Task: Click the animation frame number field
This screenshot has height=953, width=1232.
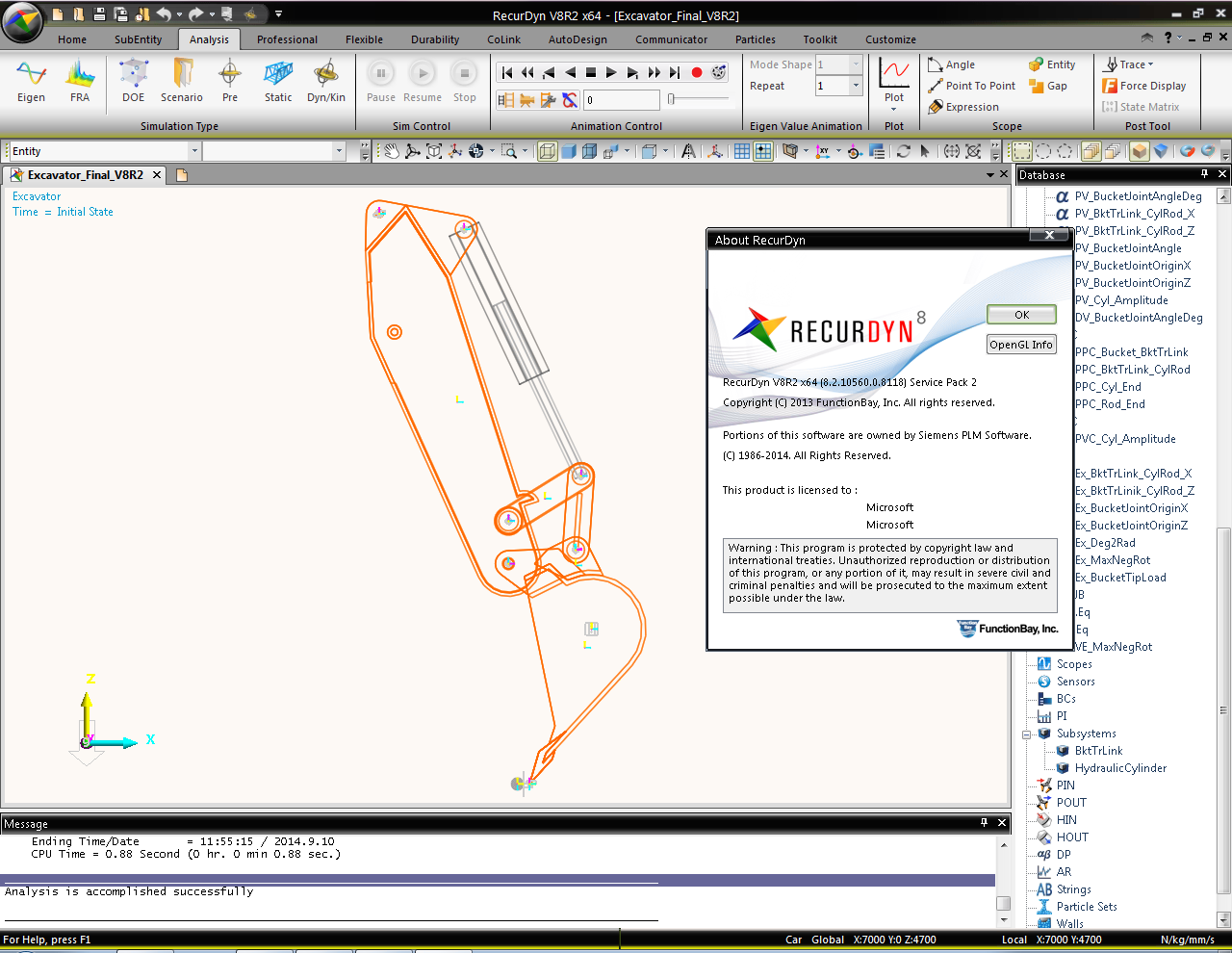Action: tap(622, 100)
